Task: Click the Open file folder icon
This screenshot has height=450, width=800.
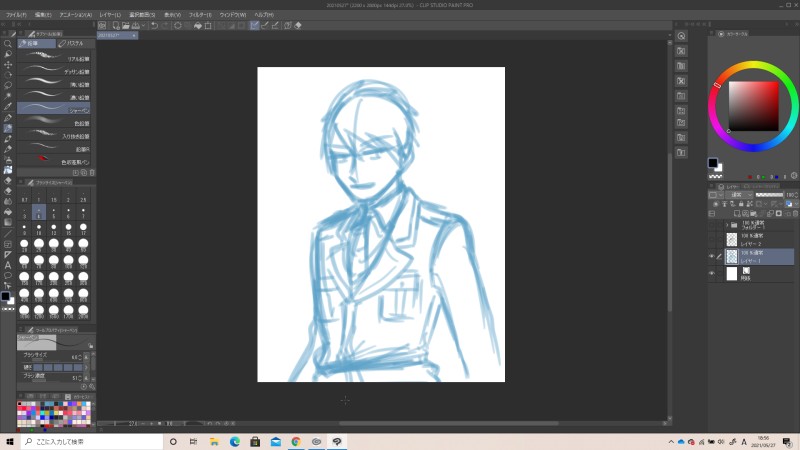Action: pyautogui.click(x=126, y=26)
